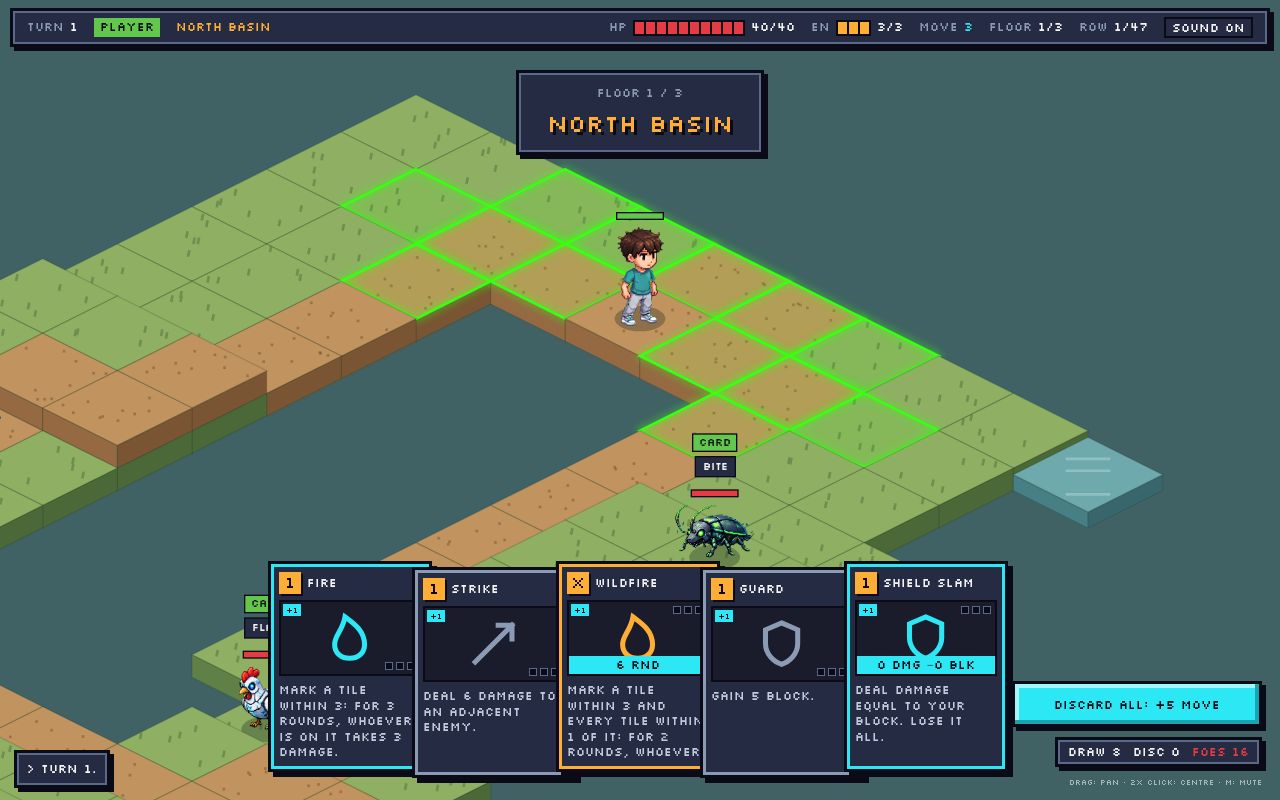Viewport: 1280px width, 800px height.
Task: Click the 'Floor 1/3' status text
Action: point(1026,27)
